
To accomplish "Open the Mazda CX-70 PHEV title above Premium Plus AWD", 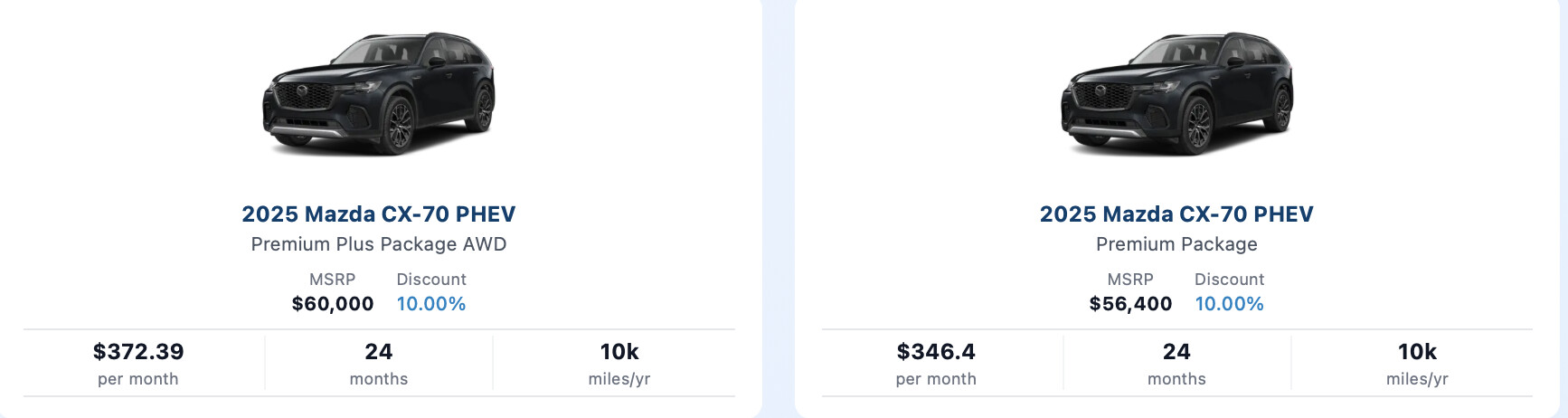I will point(379,214).
